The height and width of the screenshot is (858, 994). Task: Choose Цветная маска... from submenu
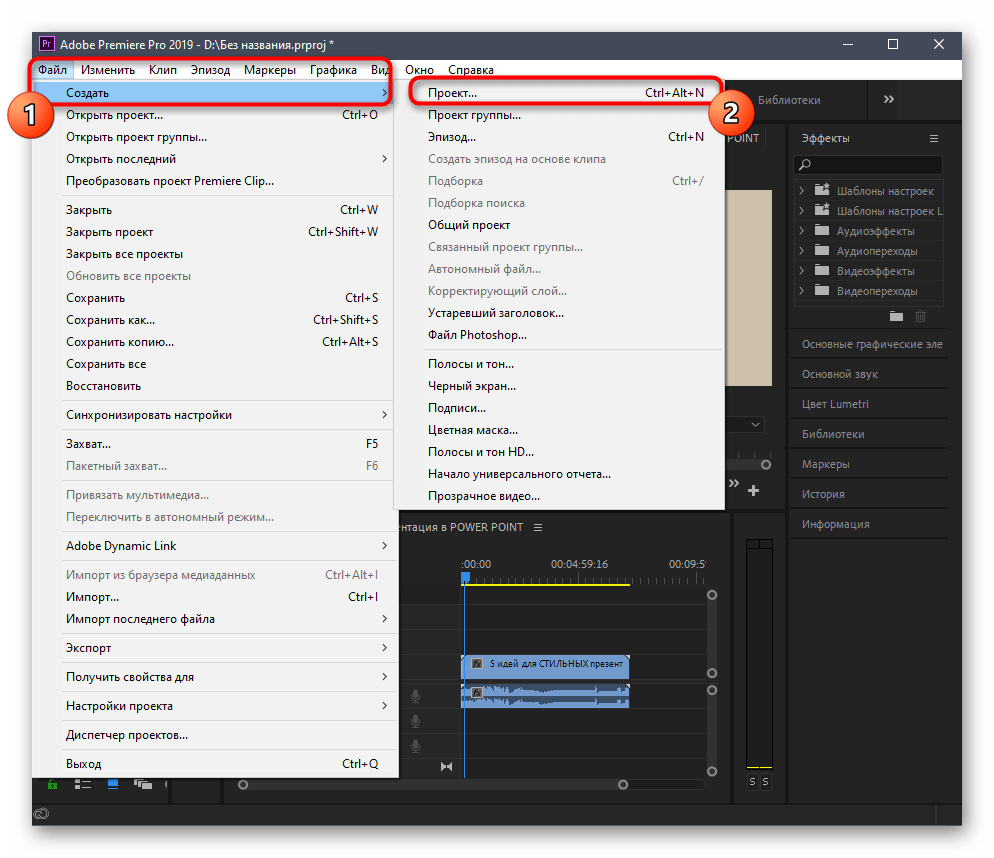point(559,430)
